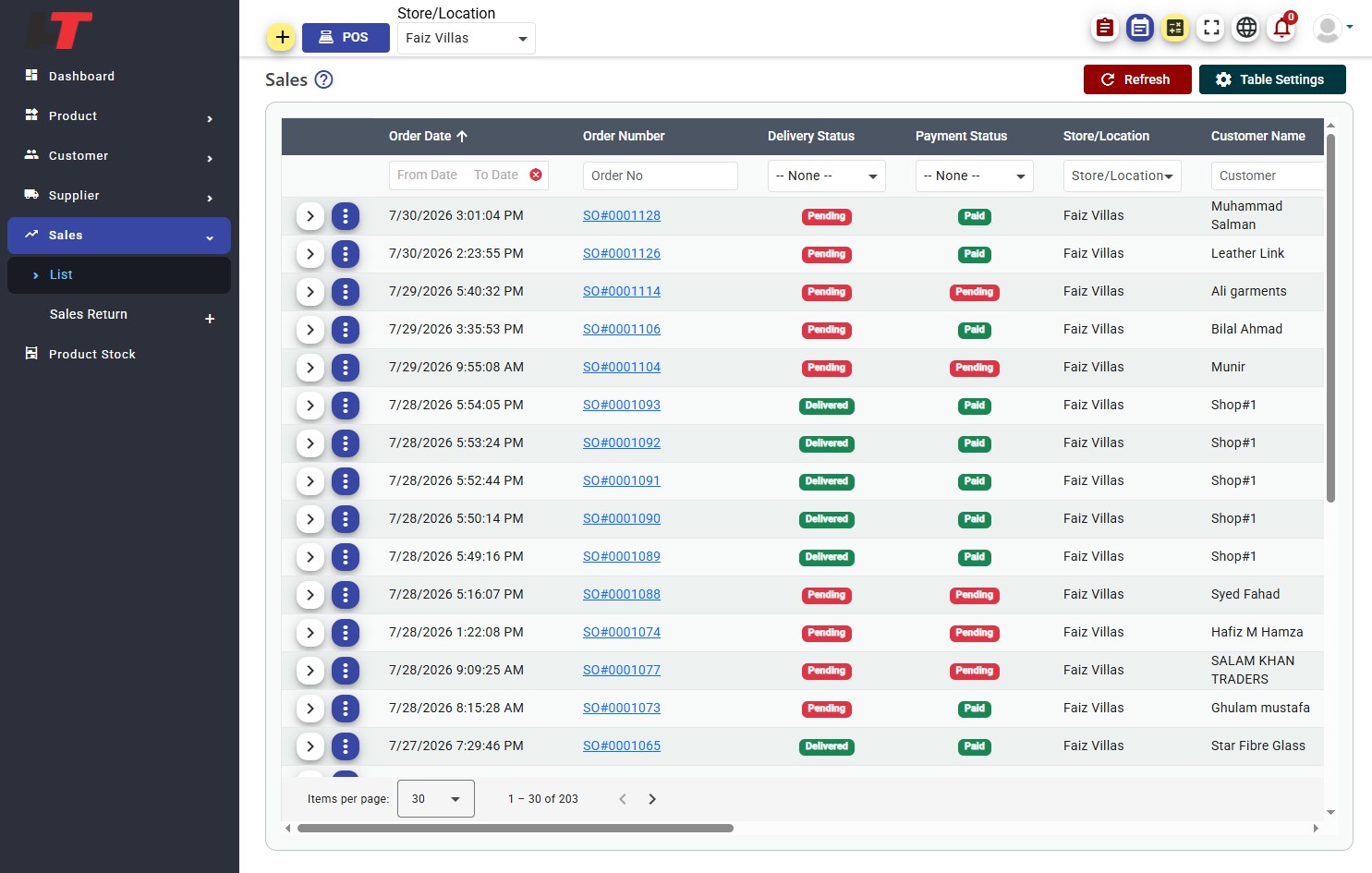Open order link SO#0001090

[622, 518]
